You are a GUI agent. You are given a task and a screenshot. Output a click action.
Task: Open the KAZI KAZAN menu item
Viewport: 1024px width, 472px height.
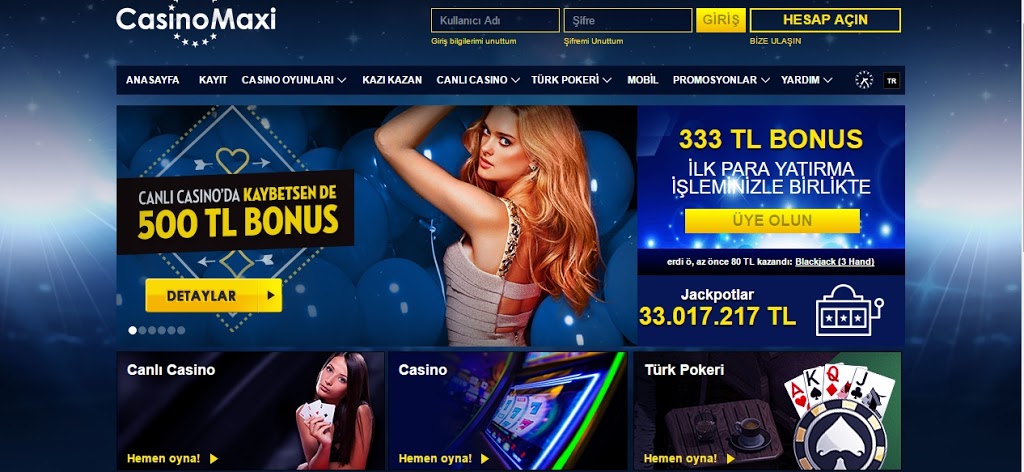(392, 80)
